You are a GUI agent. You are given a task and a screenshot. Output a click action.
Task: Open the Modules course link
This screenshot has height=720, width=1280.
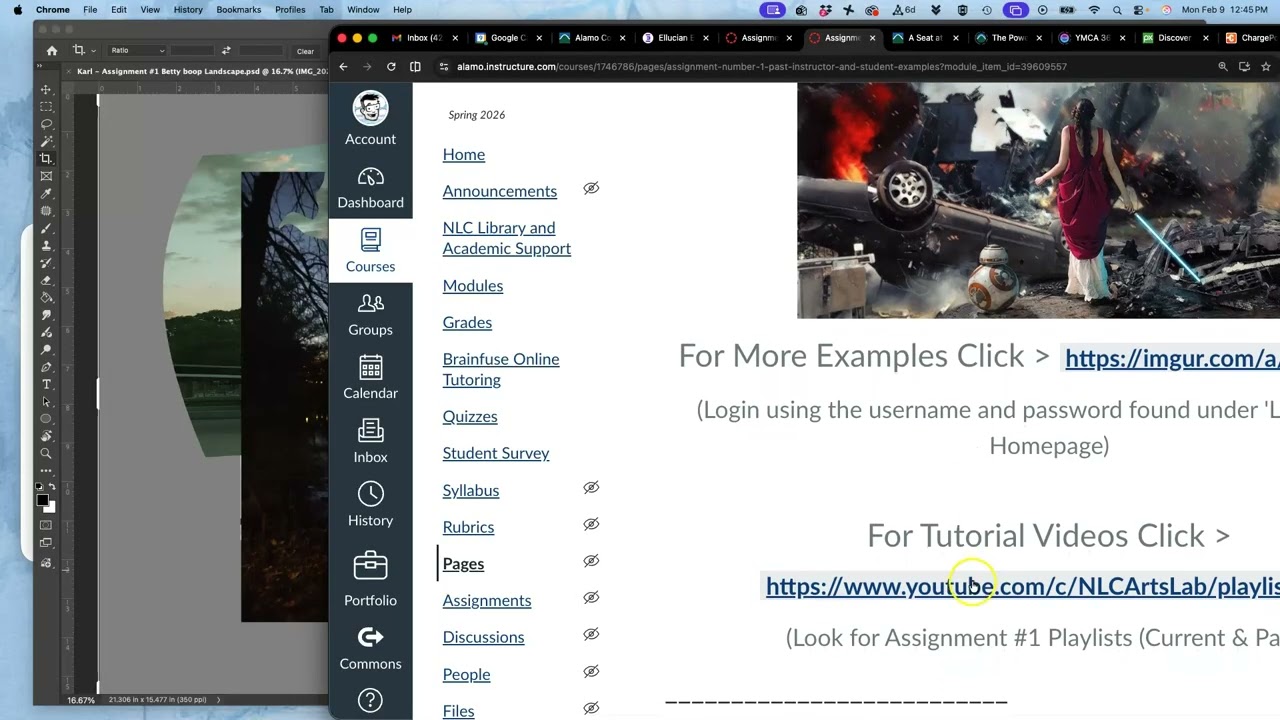click(473, 286)
